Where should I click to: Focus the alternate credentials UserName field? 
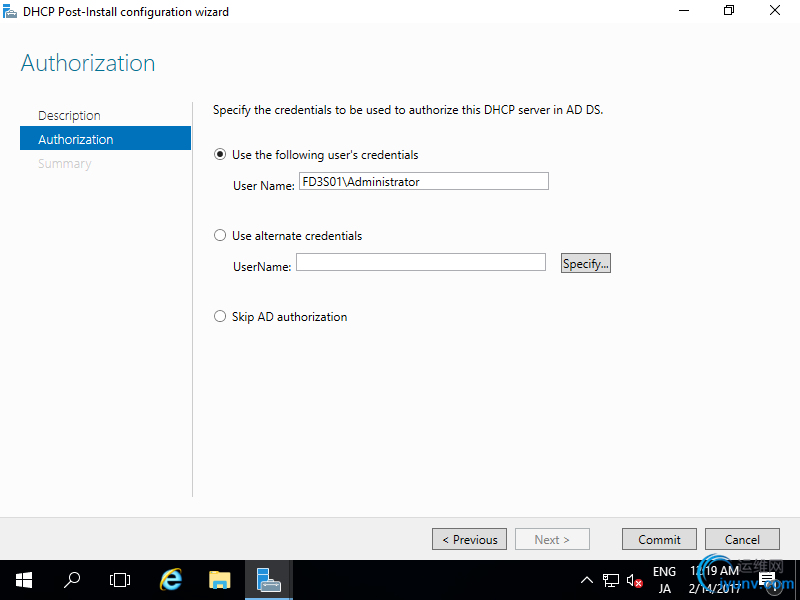coord(421,262)
